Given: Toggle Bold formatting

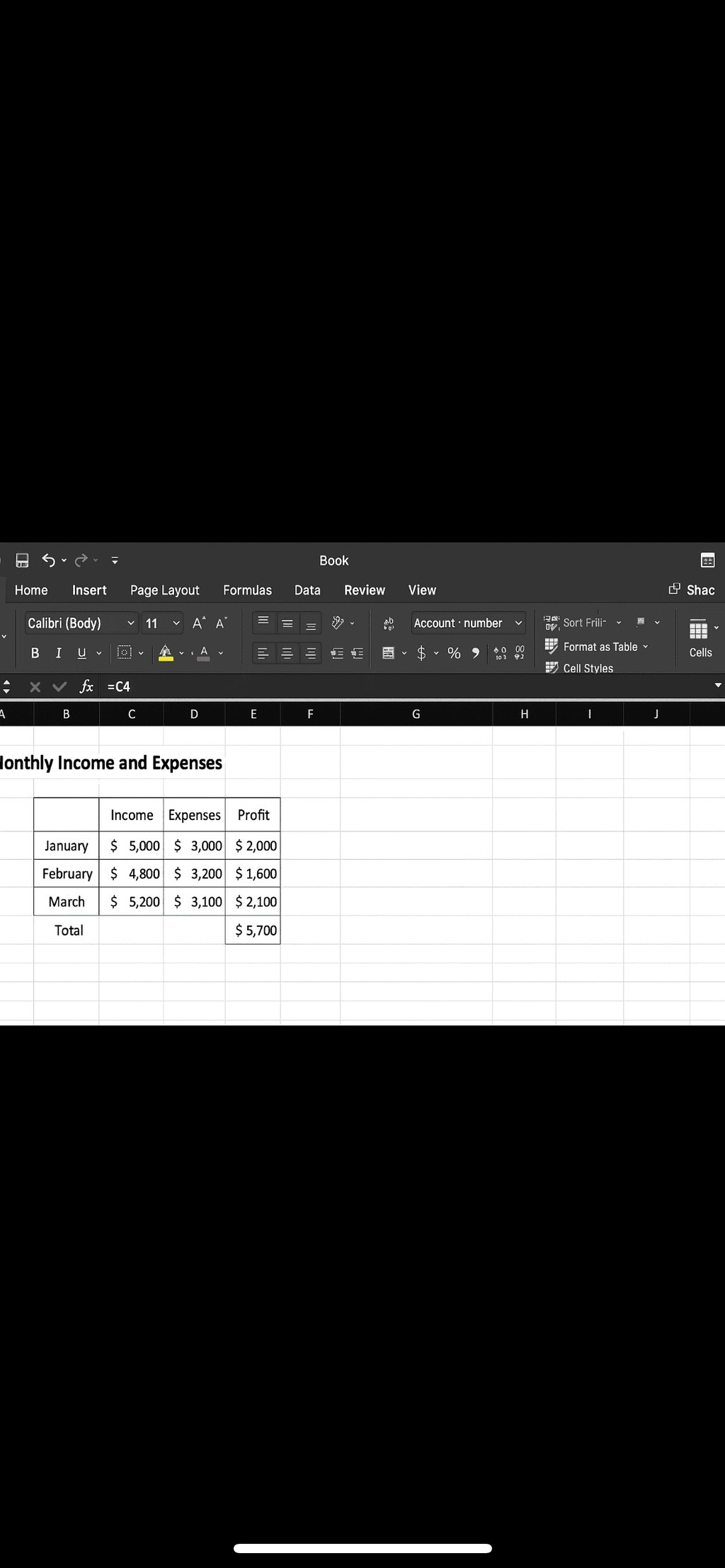Looking at the screenshot, I should [x=35, y=652].
